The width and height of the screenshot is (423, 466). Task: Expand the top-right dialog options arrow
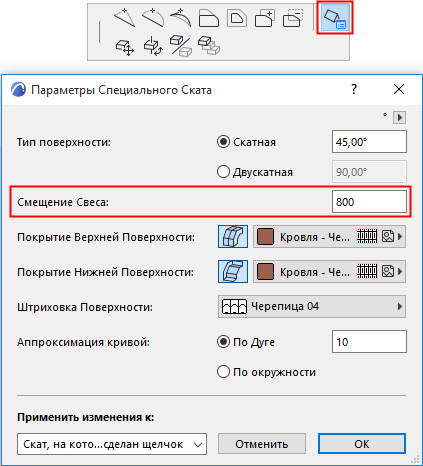399,117
